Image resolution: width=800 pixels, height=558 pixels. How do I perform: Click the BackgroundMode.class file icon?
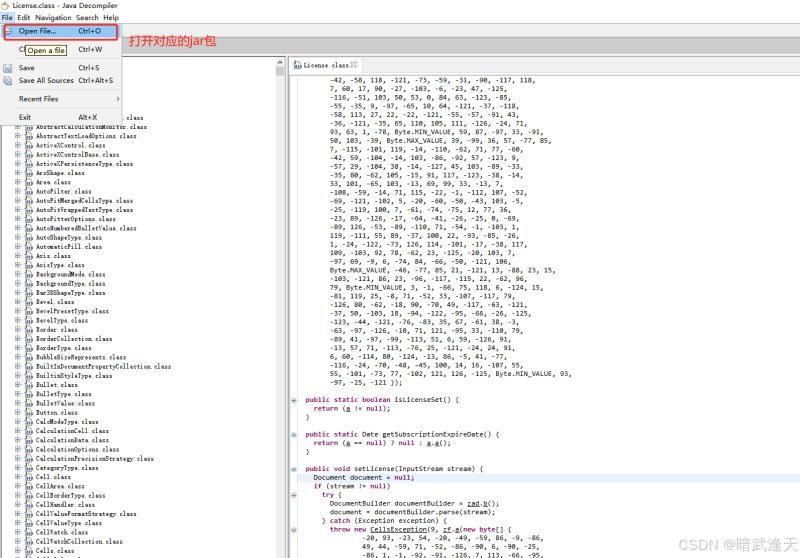pos(29,274)
